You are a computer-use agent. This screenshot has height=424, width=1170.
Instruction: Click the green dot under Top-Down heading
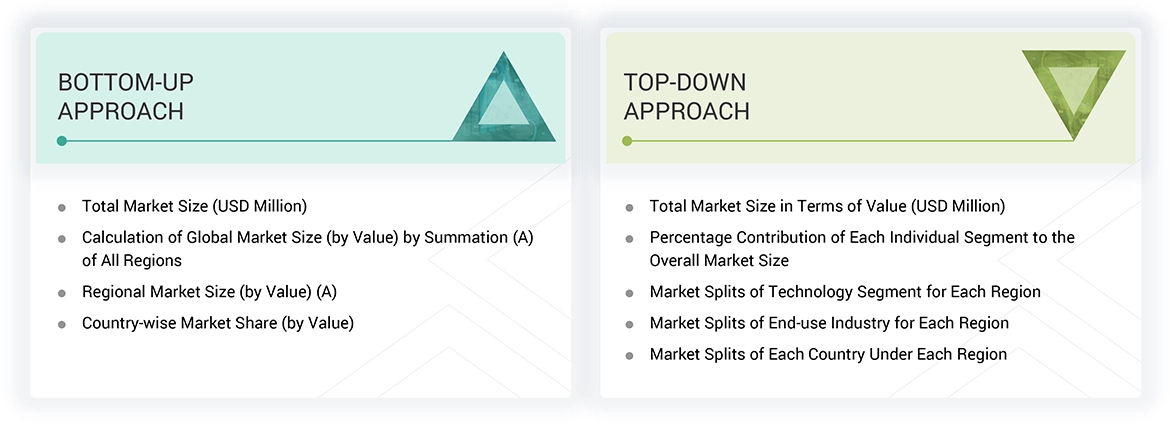[x=627, y=141]
